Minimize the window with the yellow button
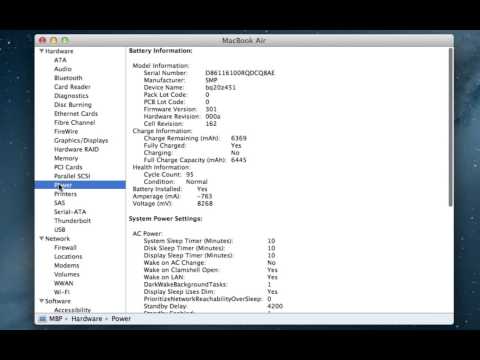Viewport: 480px width, 360px height. click(54, 41)
